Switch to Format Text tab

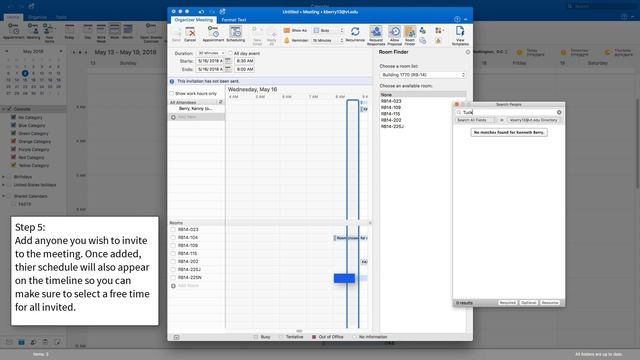234,20
